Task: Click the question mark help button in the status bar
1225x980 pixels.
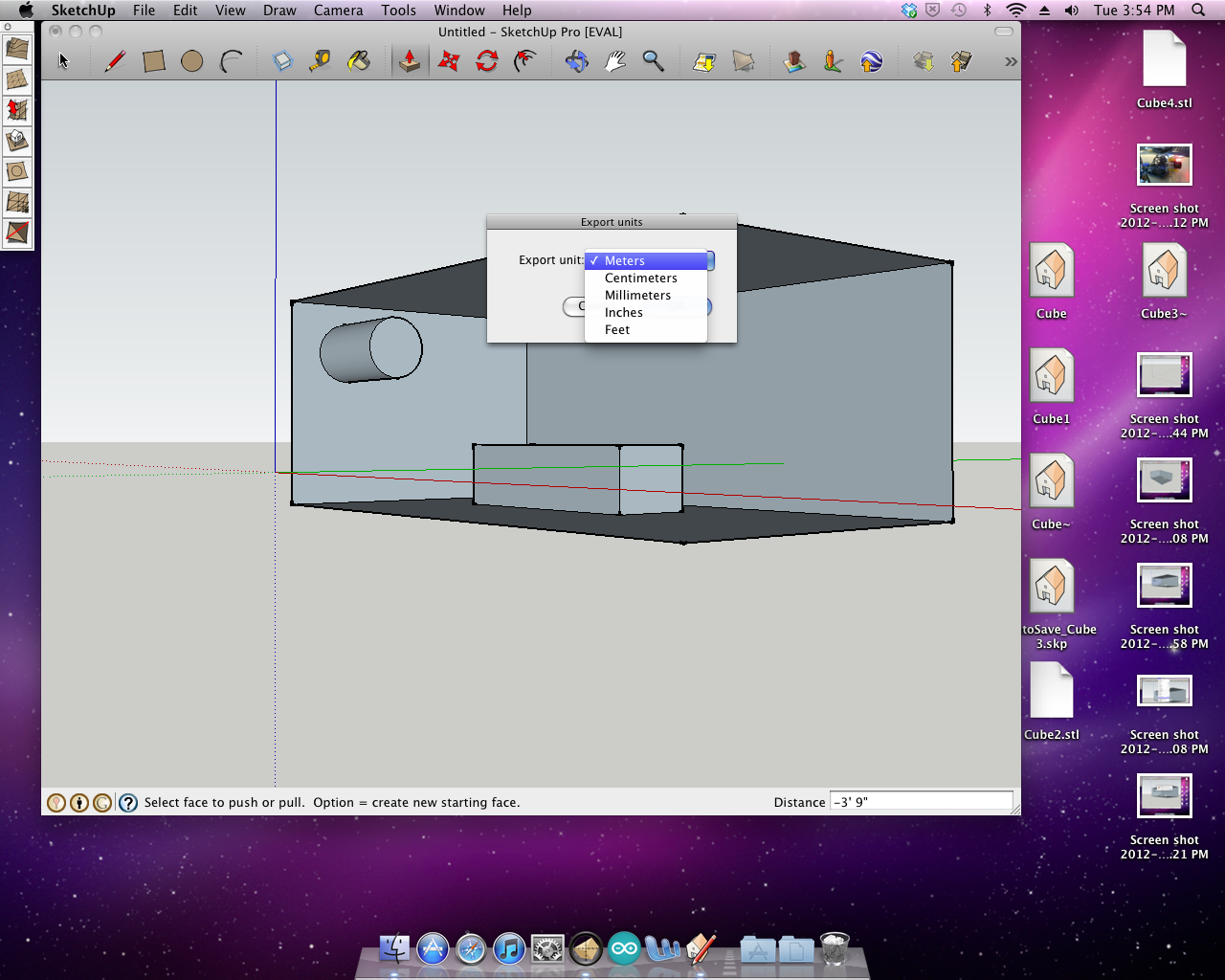Action: click(127, 802)
